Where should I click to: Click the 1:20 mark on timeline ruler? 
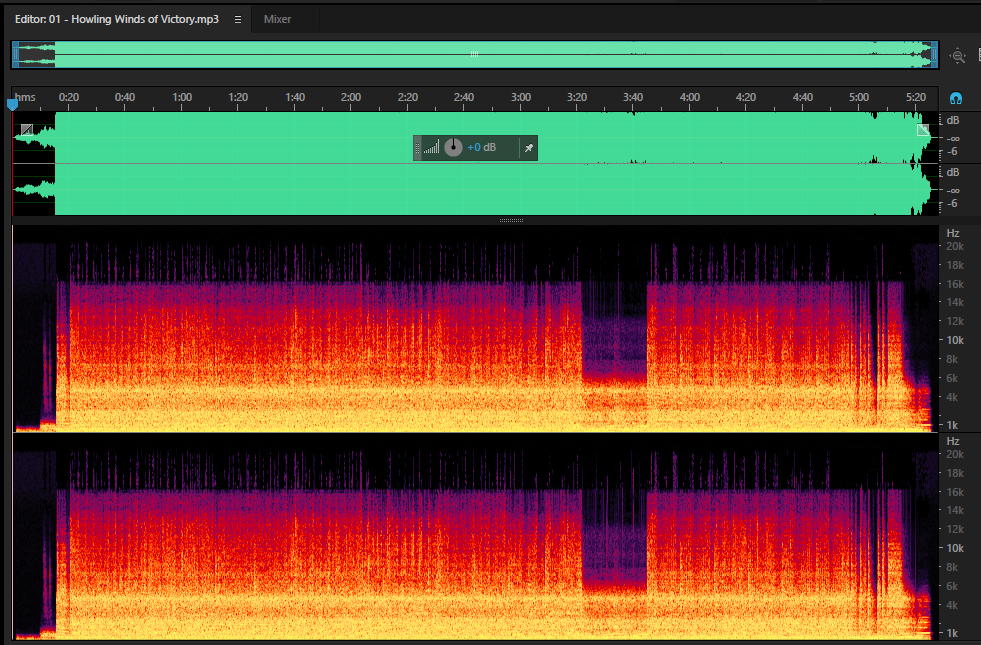click(x=238, y=97)
